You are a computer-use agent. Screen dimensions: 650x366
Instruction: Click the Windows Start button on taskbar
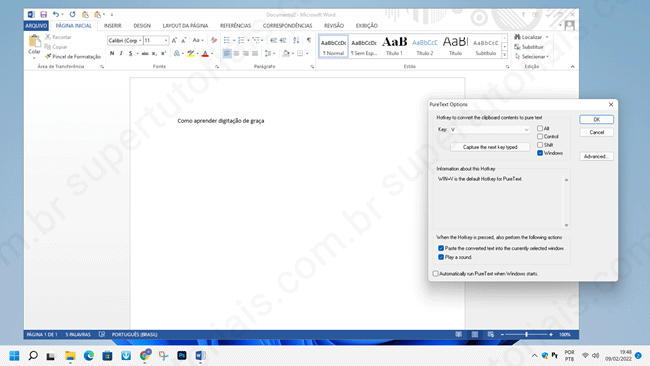pyautogui.click(x=15, y=356)
